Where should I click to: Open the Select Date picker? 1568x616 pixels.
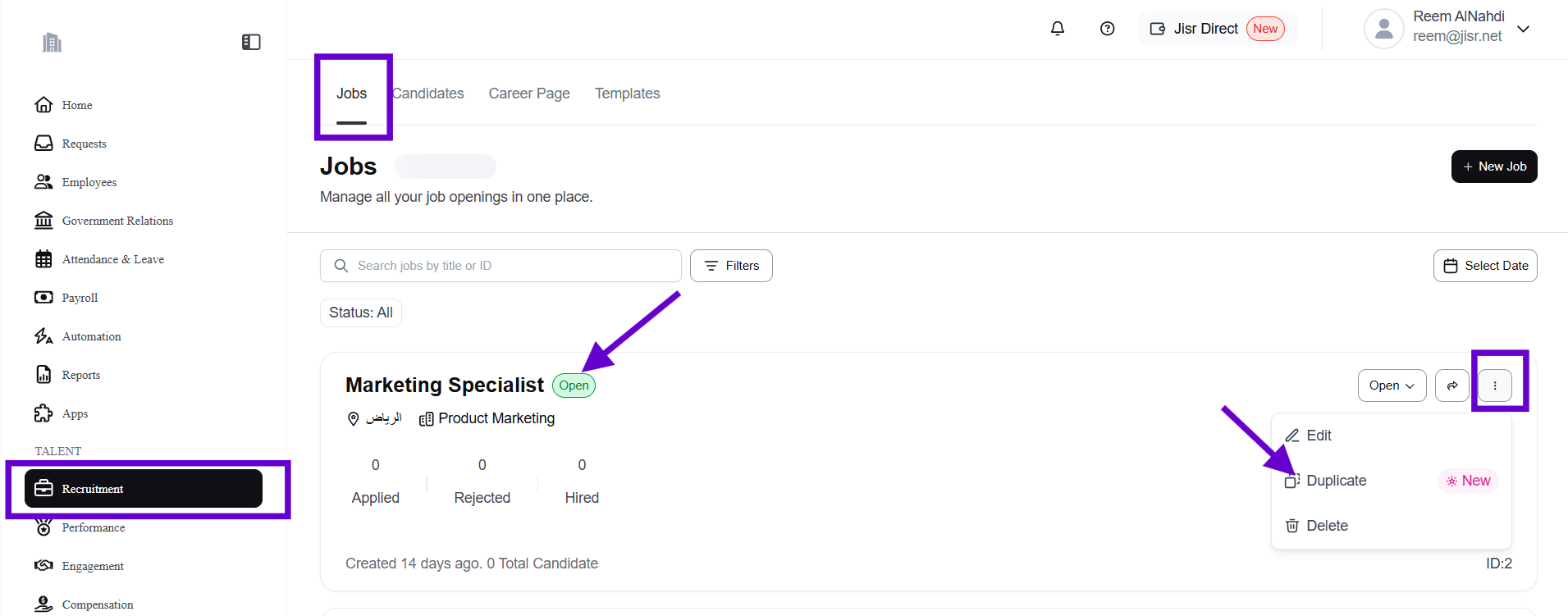coord(1485,266)
